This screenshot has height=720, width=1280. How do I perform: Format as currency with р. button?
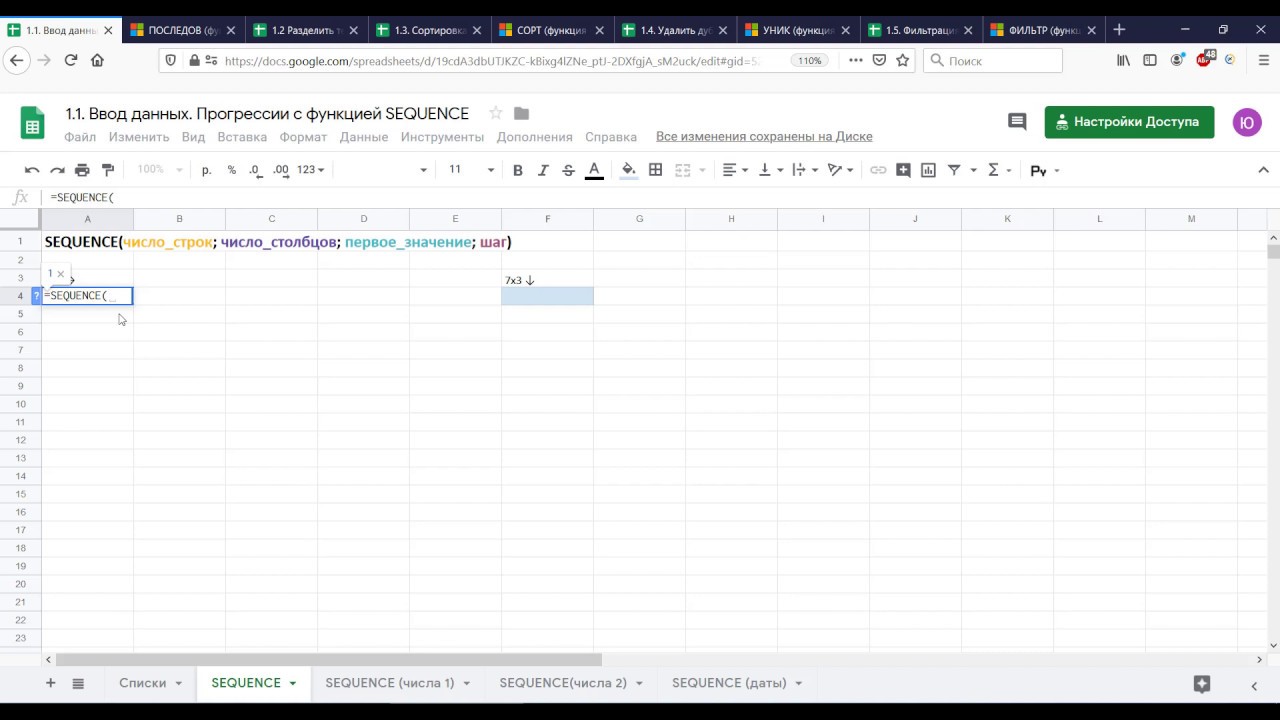207,170
